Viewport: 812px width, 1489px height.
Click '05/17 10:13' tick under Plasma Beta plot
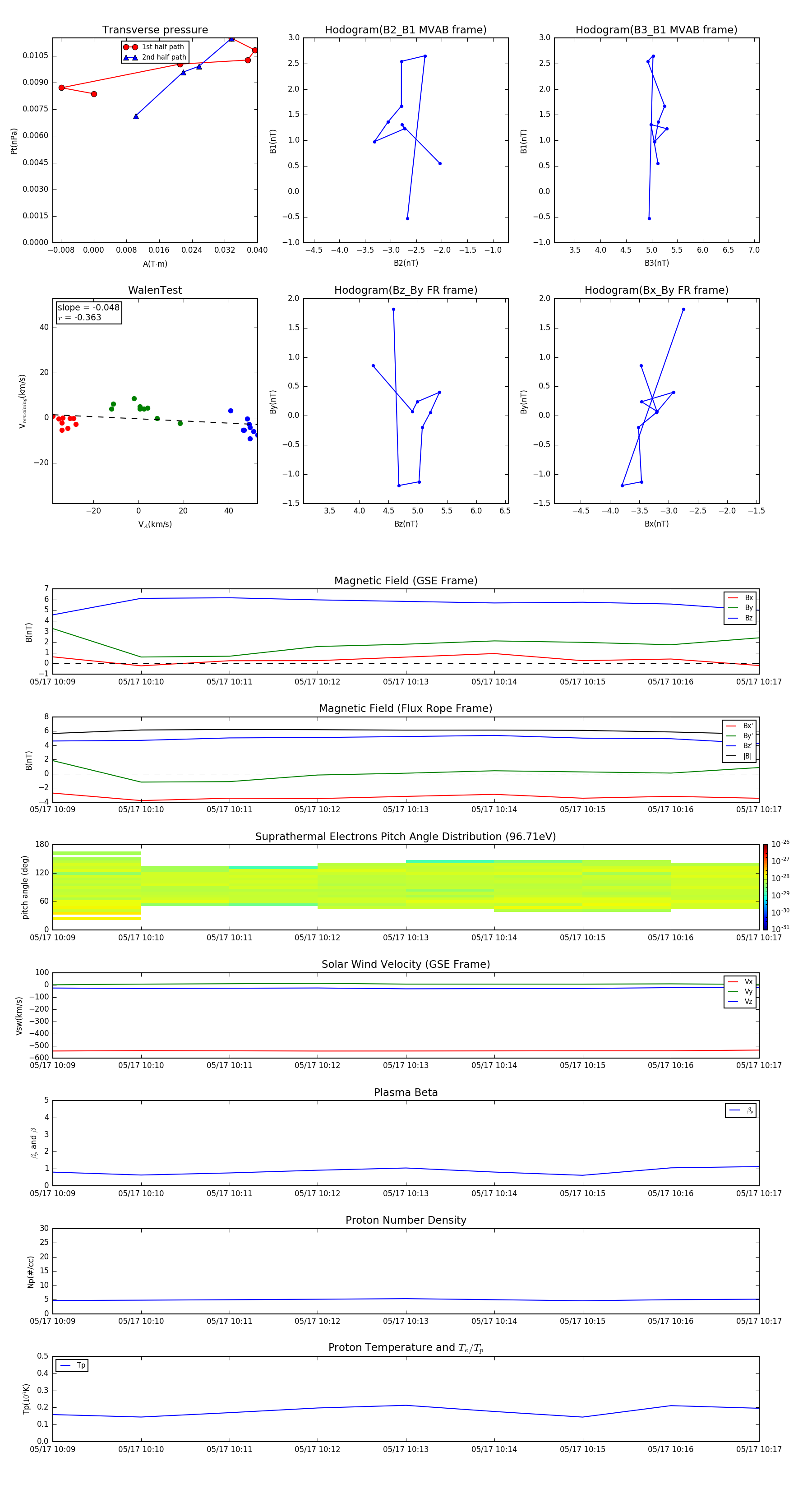(x=406, y=1193)
